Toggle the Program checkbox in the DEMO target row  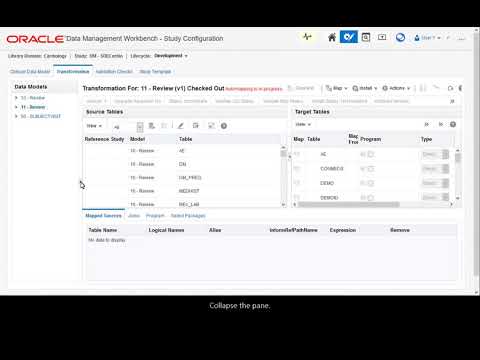tap(371, 183)
